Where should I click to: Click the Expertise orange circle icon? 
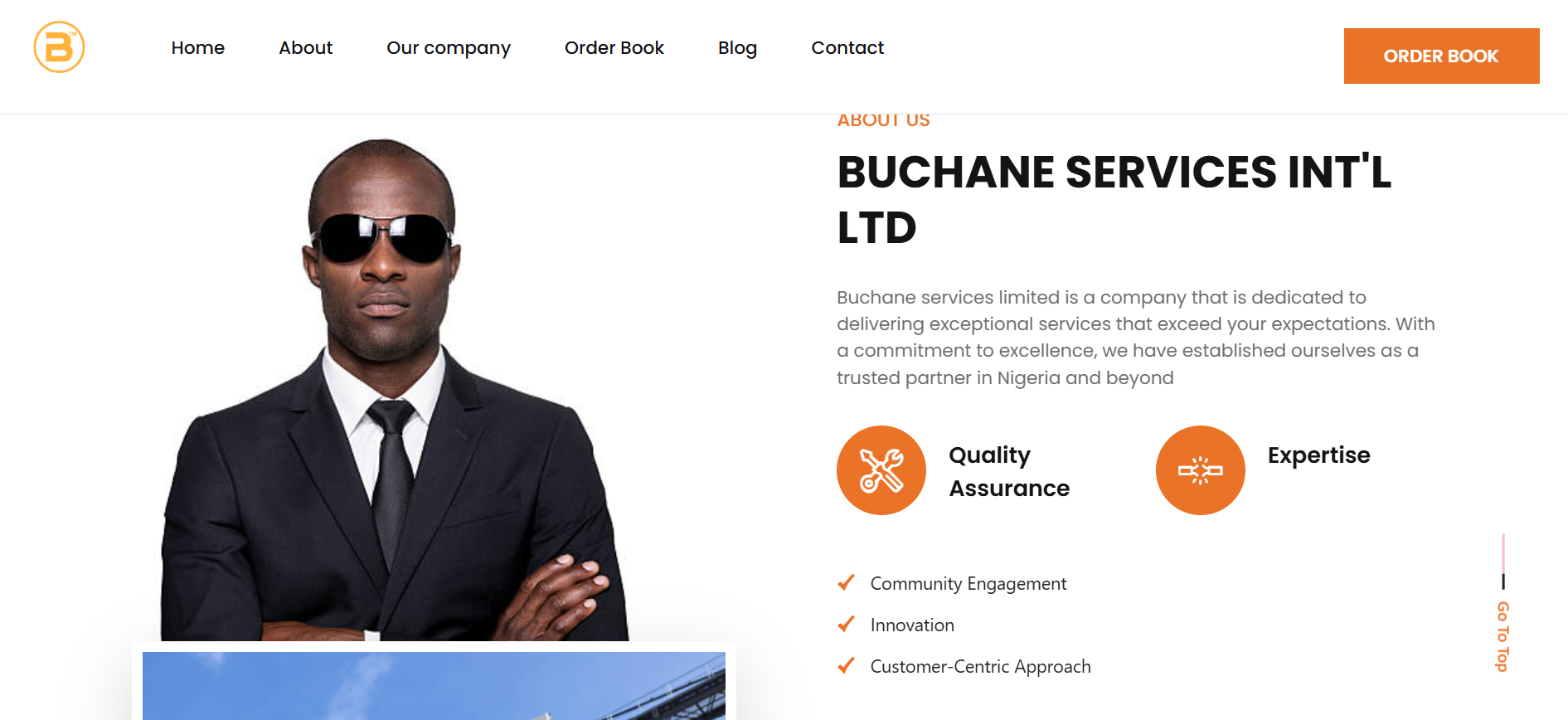pos(1200,470)
